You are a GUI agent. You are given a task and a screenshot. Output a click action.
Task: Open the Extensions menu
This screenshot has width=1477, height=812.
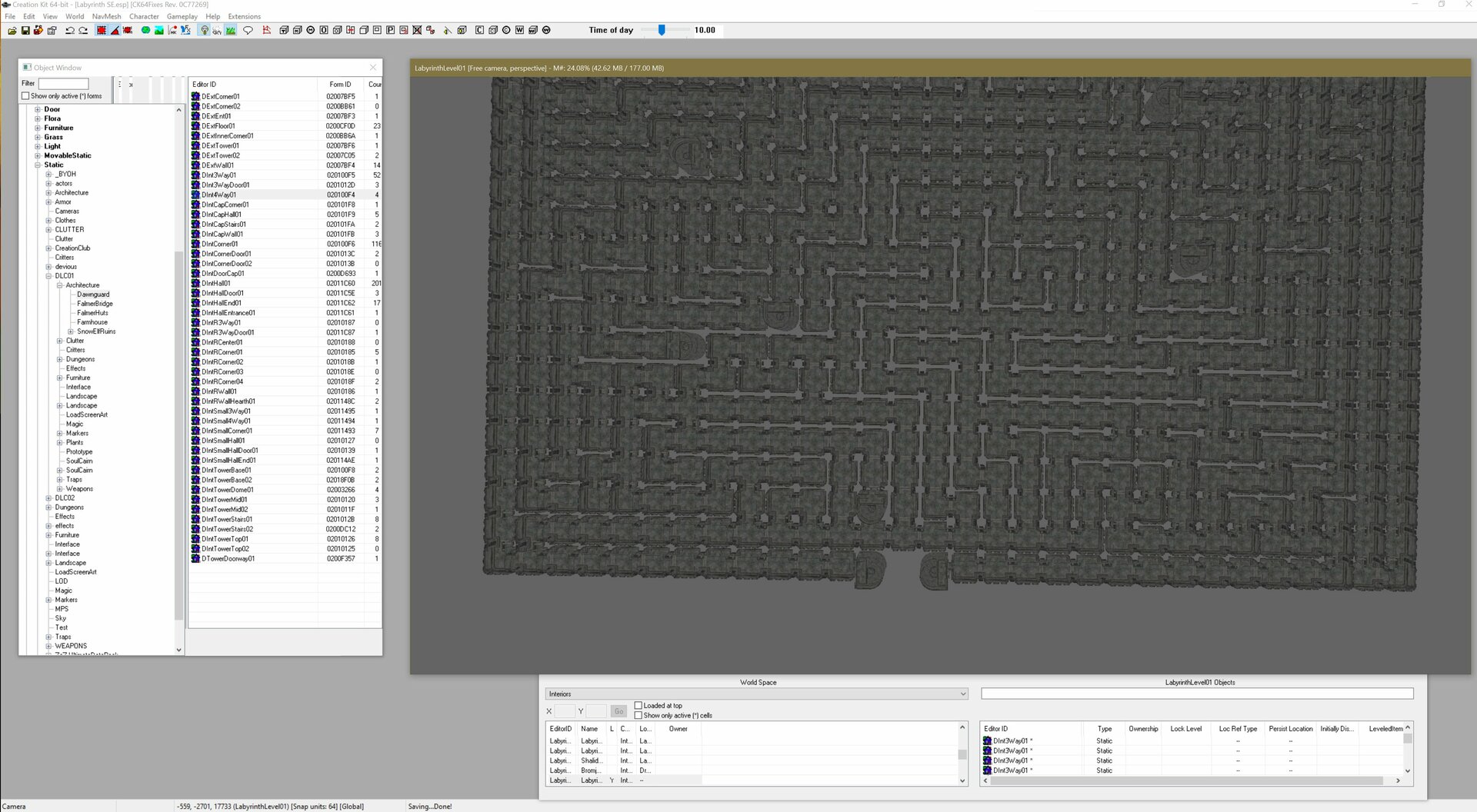pos(244,16)
